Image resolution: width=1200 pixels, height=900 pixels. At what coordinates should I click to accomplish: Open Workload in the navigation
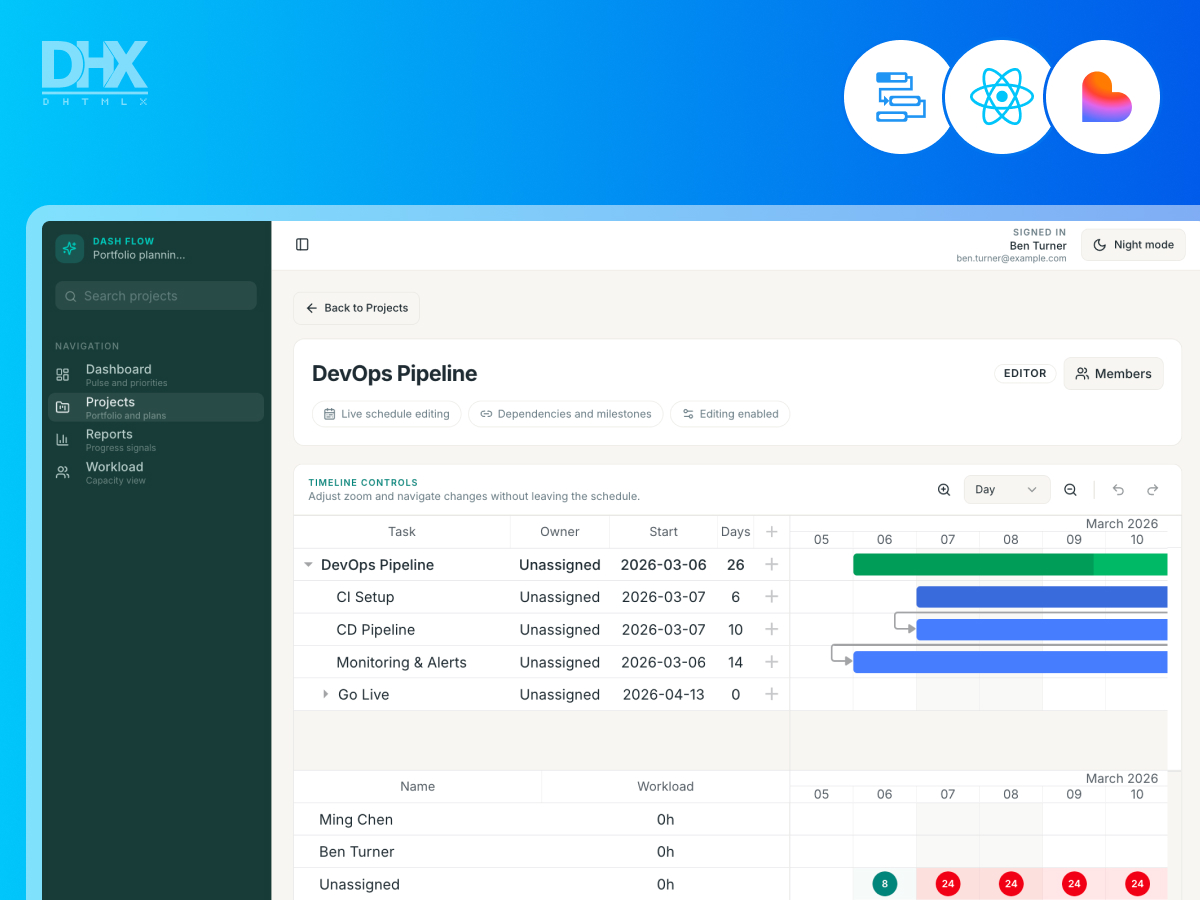(x=156, y=472)
